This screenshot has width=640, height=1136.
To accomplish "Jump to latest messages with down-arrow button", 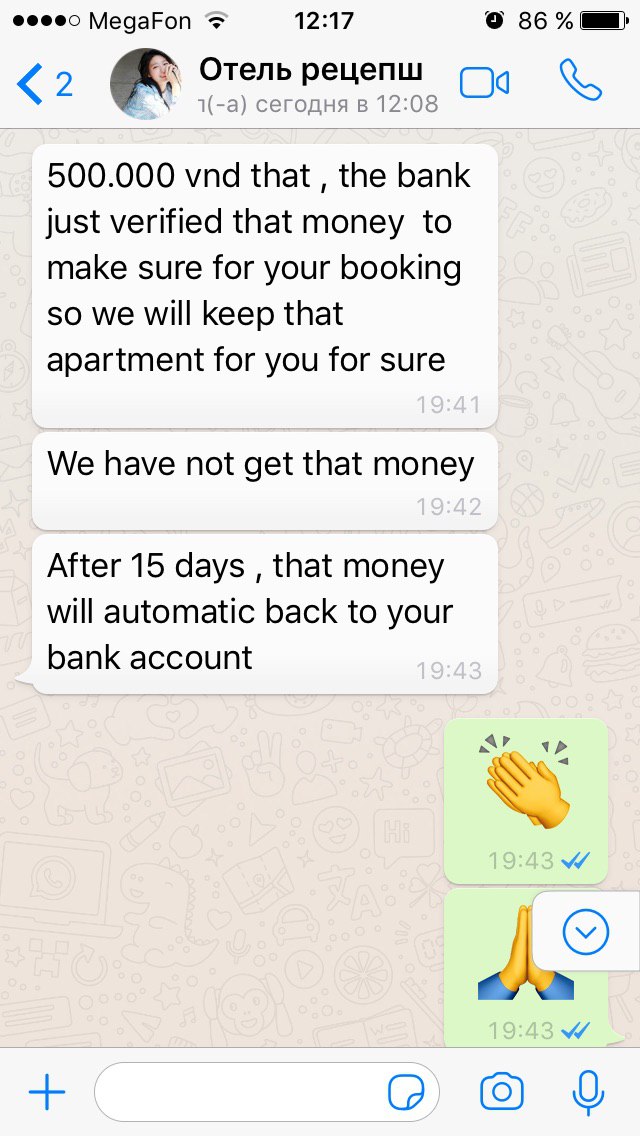I will [x=586, y=931].
